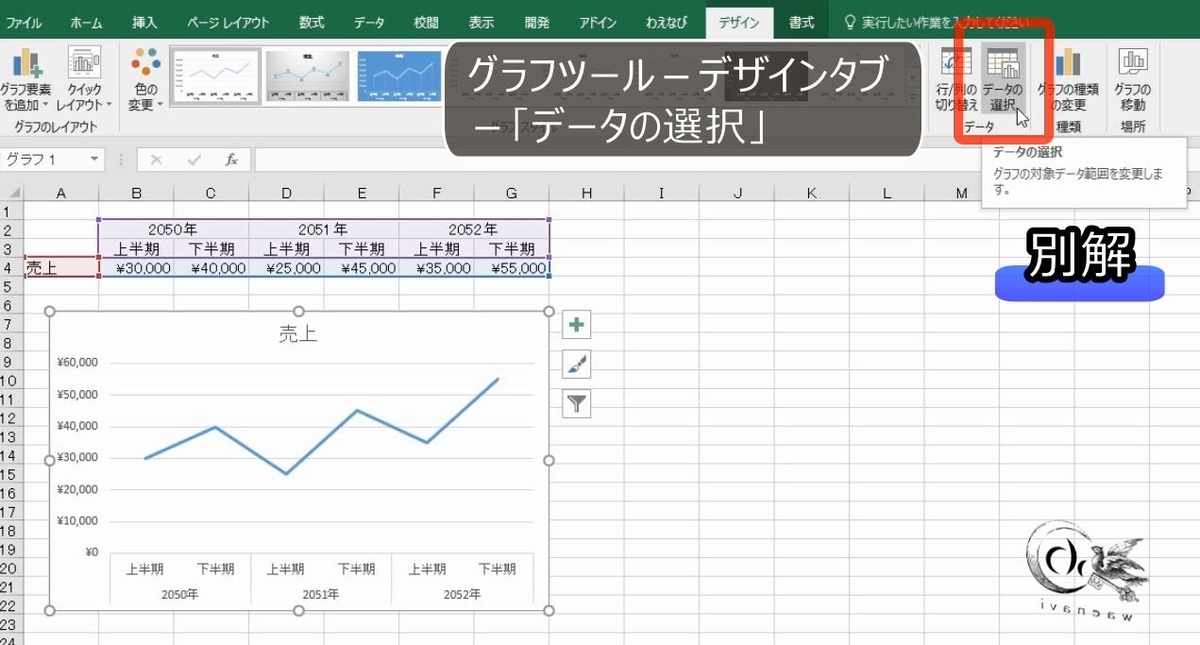Open クイックレイアウト quick layout gallery
Viewport: 1200px width, 645px height.
(84, 79)
